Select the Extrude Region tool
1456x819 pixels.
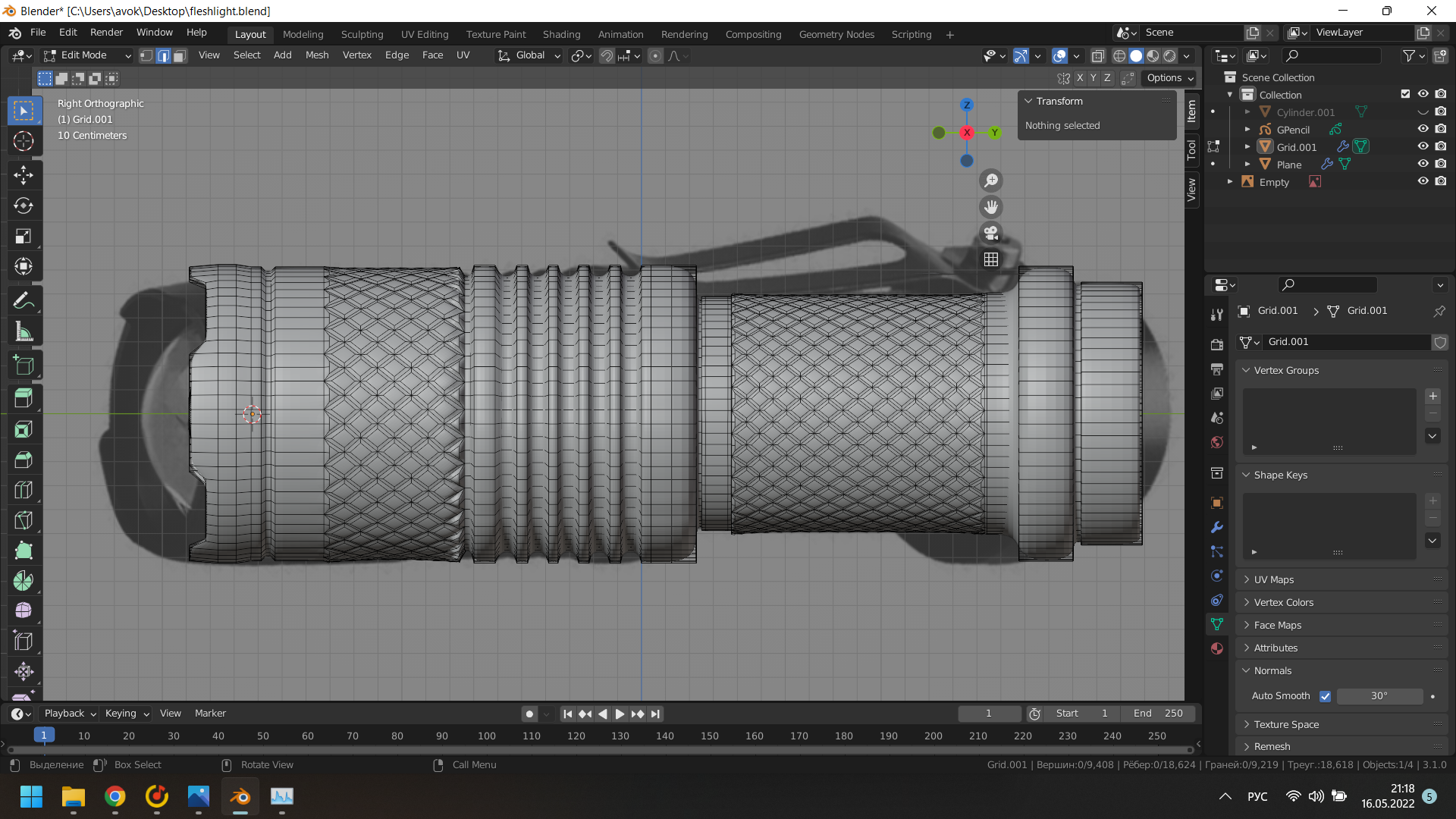coord(24,398)
